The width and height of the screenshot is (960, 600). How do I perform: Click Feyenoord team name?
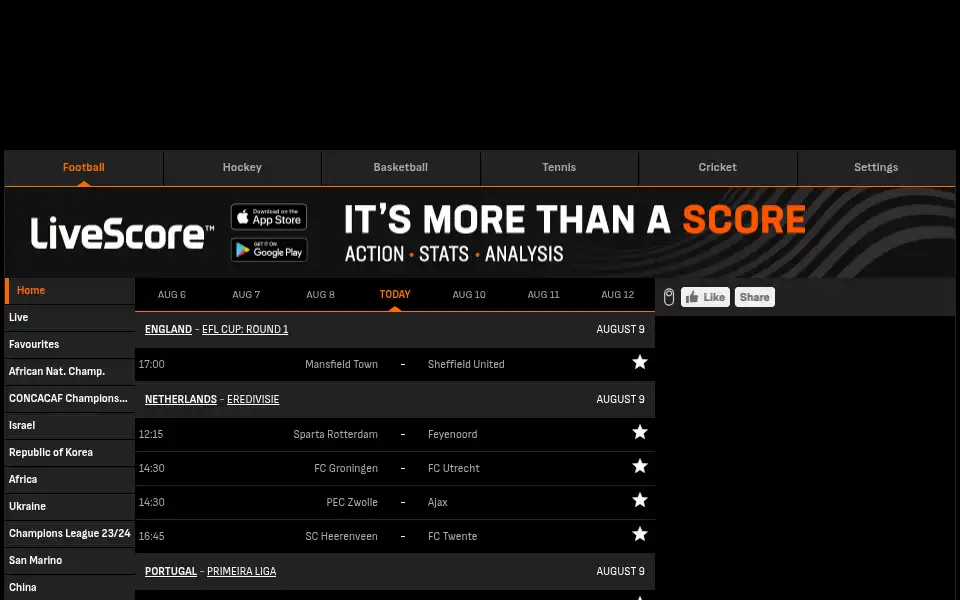[x=452, y=434]
